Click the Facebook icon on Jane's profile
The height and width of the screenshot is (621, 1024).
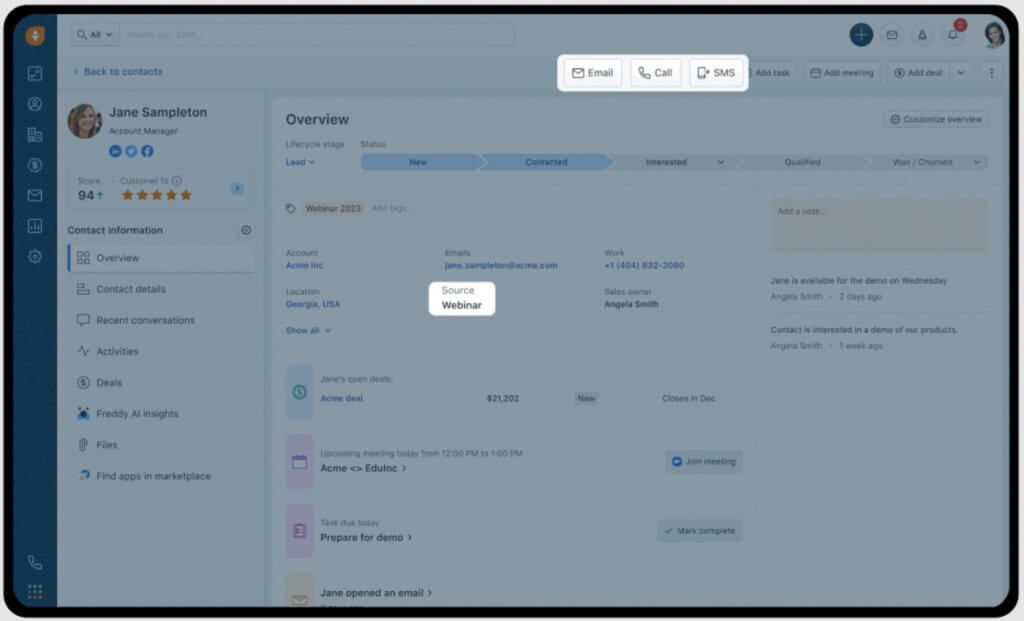click(x=146, y=152)
